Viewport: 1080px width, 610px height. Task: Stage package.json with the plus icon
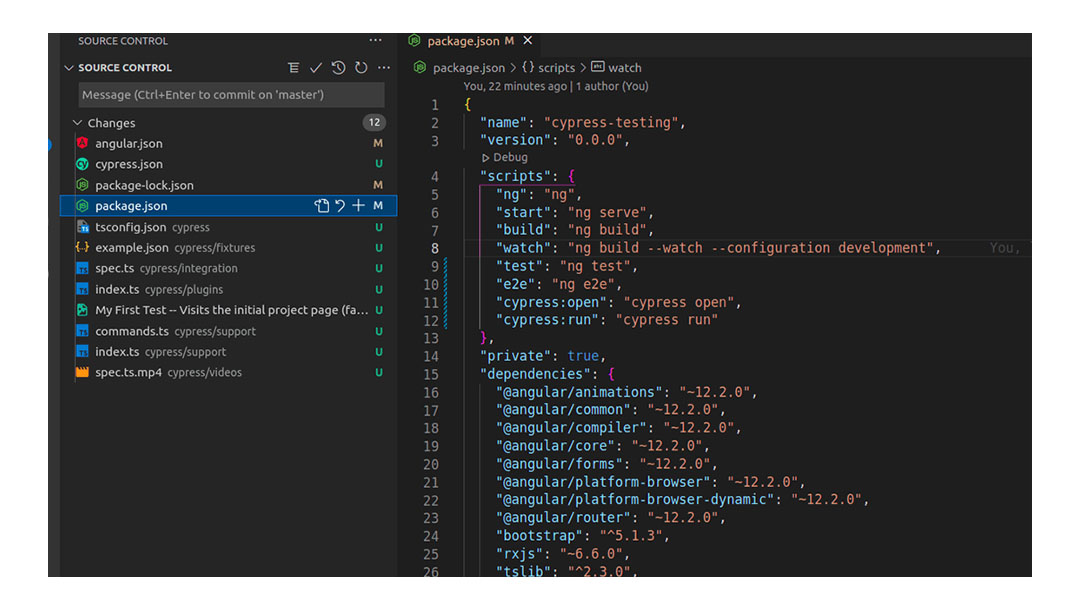pyautogui.click(x=358, y=206)
